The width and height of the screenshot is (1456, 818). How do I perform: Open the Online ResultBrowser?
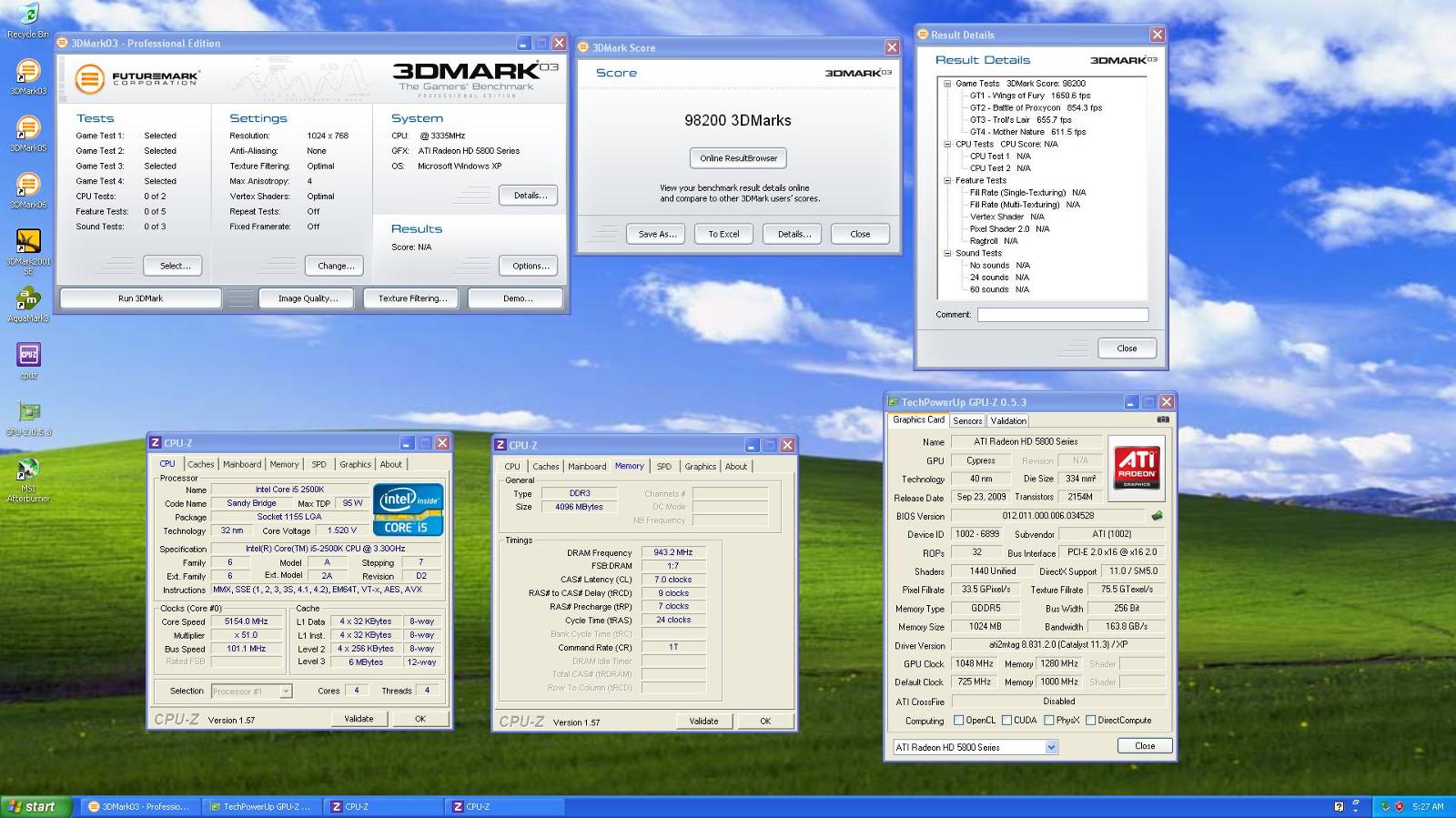coord(738,158)
